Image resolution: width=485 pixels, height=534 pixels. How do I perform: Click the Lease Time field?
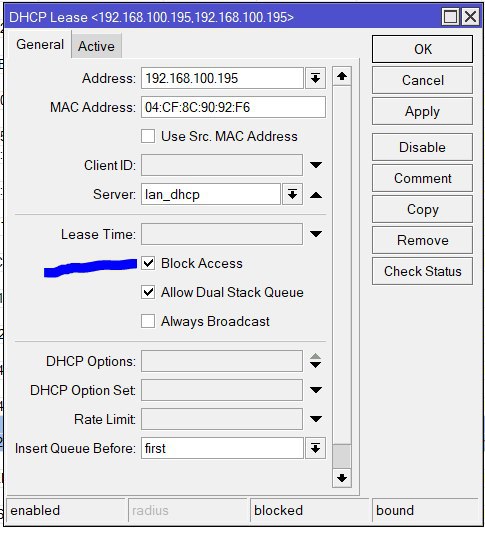[x=222, y=234]
